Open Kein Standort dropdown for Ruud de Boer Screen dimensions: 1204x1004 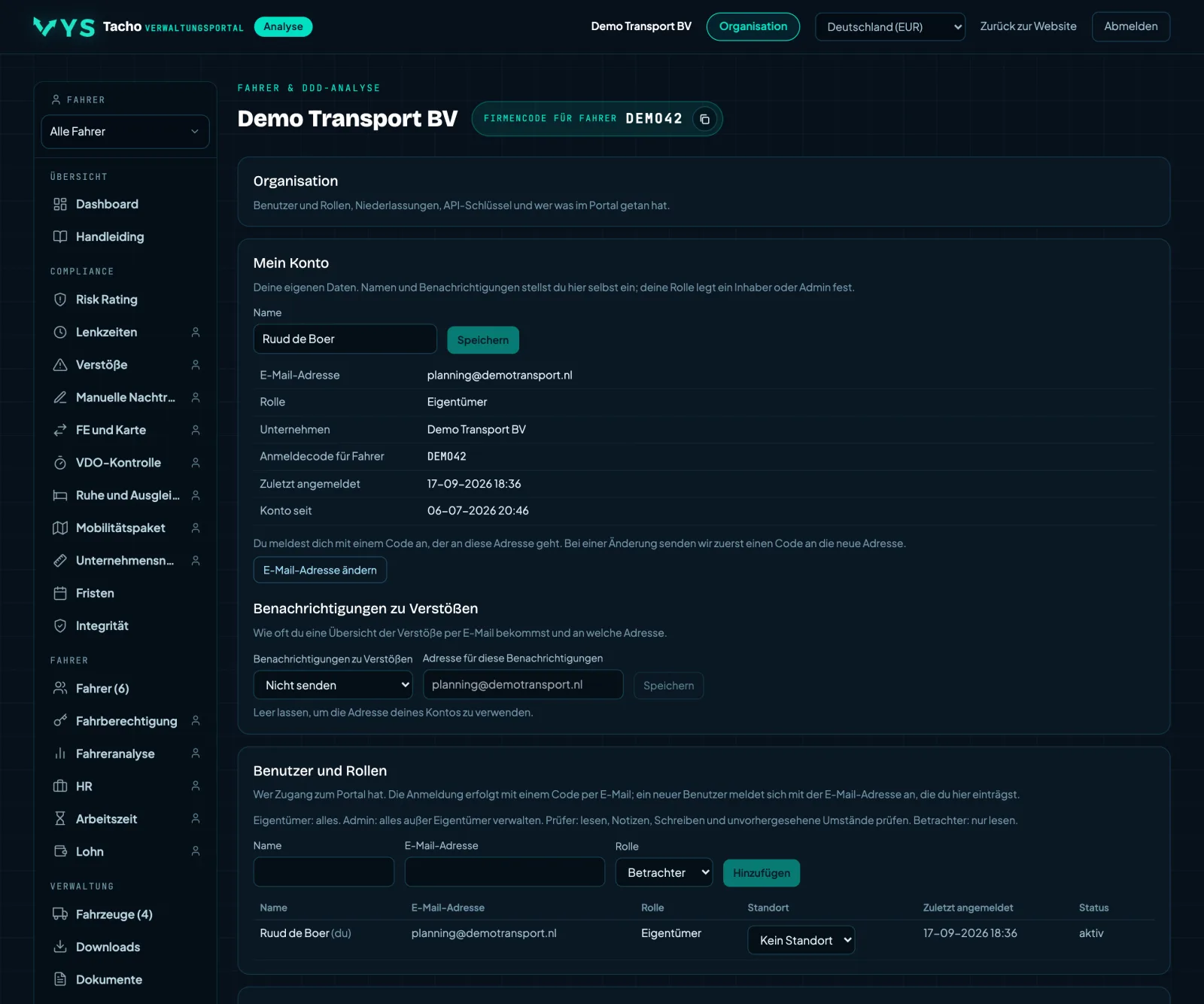pos(801,940)
